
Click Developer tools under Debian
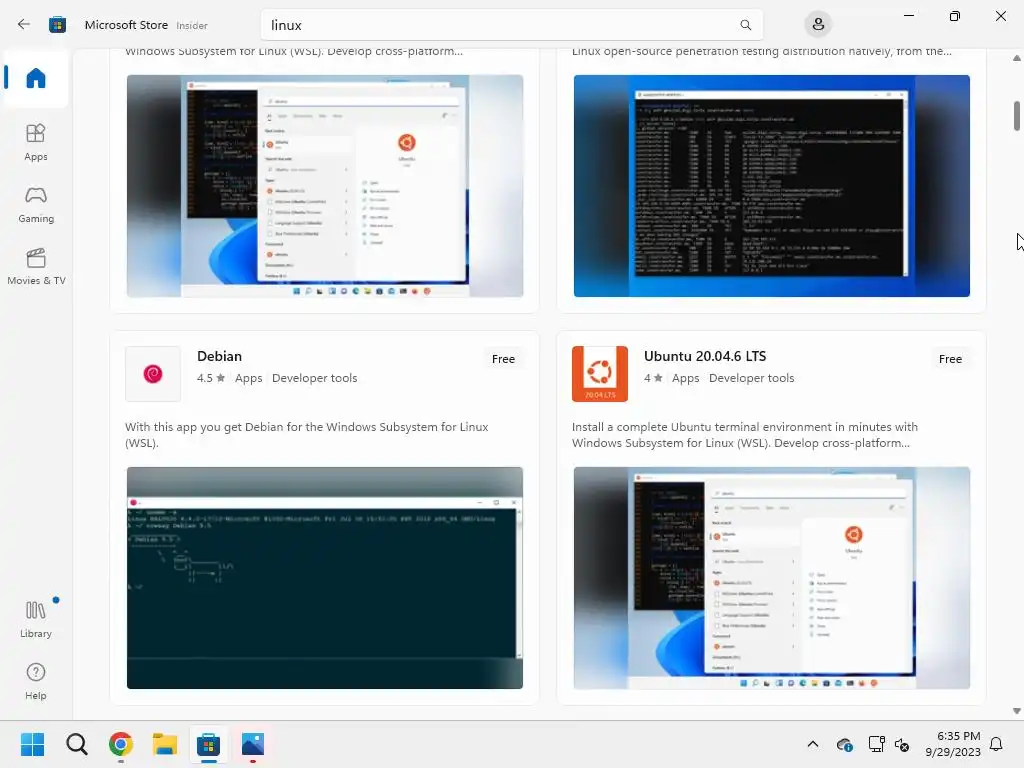[314, 378]
